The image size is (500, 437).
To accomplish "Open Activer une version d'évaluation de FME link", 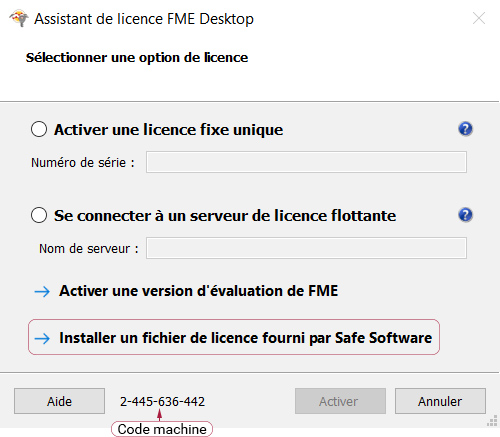I will (x=199, y=291).
